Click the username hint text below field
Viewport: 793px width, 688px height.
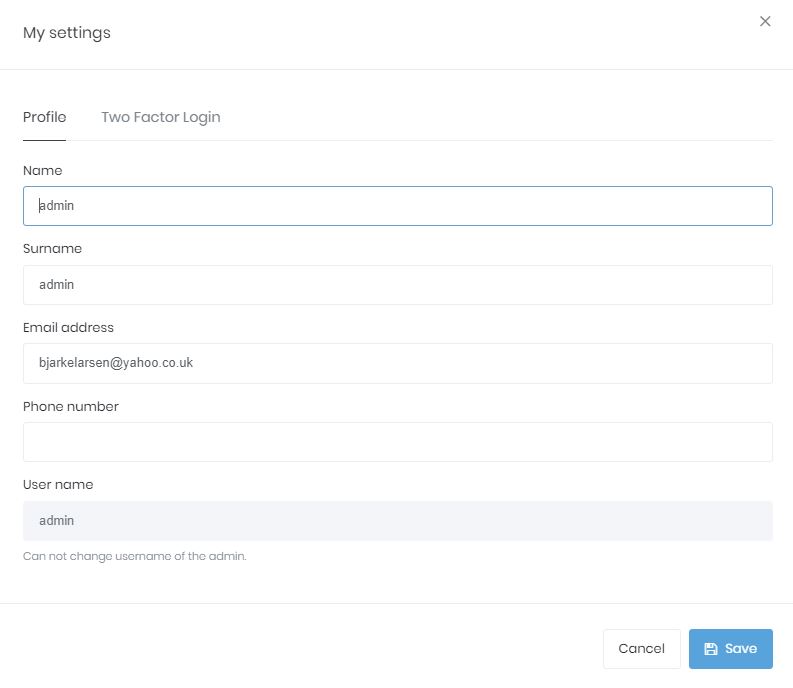click(x=134, y=556)
